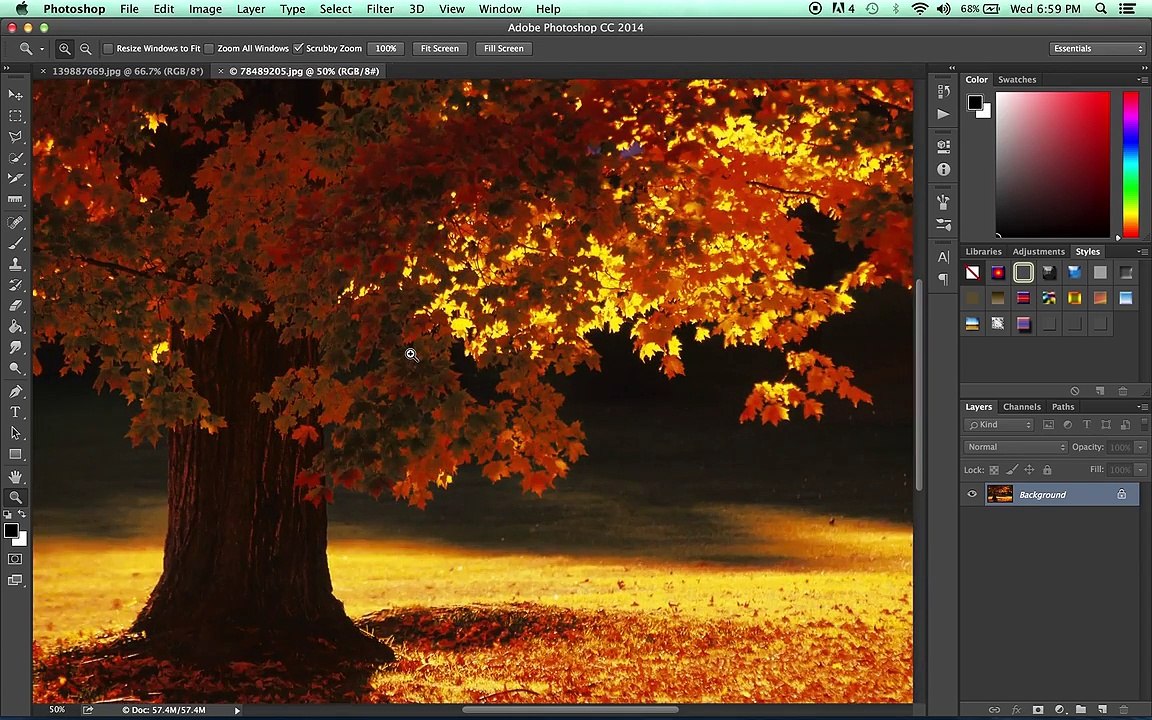1152x720 pixels.
Task: Open status bar document info arrow
Action: coord(237,710)
